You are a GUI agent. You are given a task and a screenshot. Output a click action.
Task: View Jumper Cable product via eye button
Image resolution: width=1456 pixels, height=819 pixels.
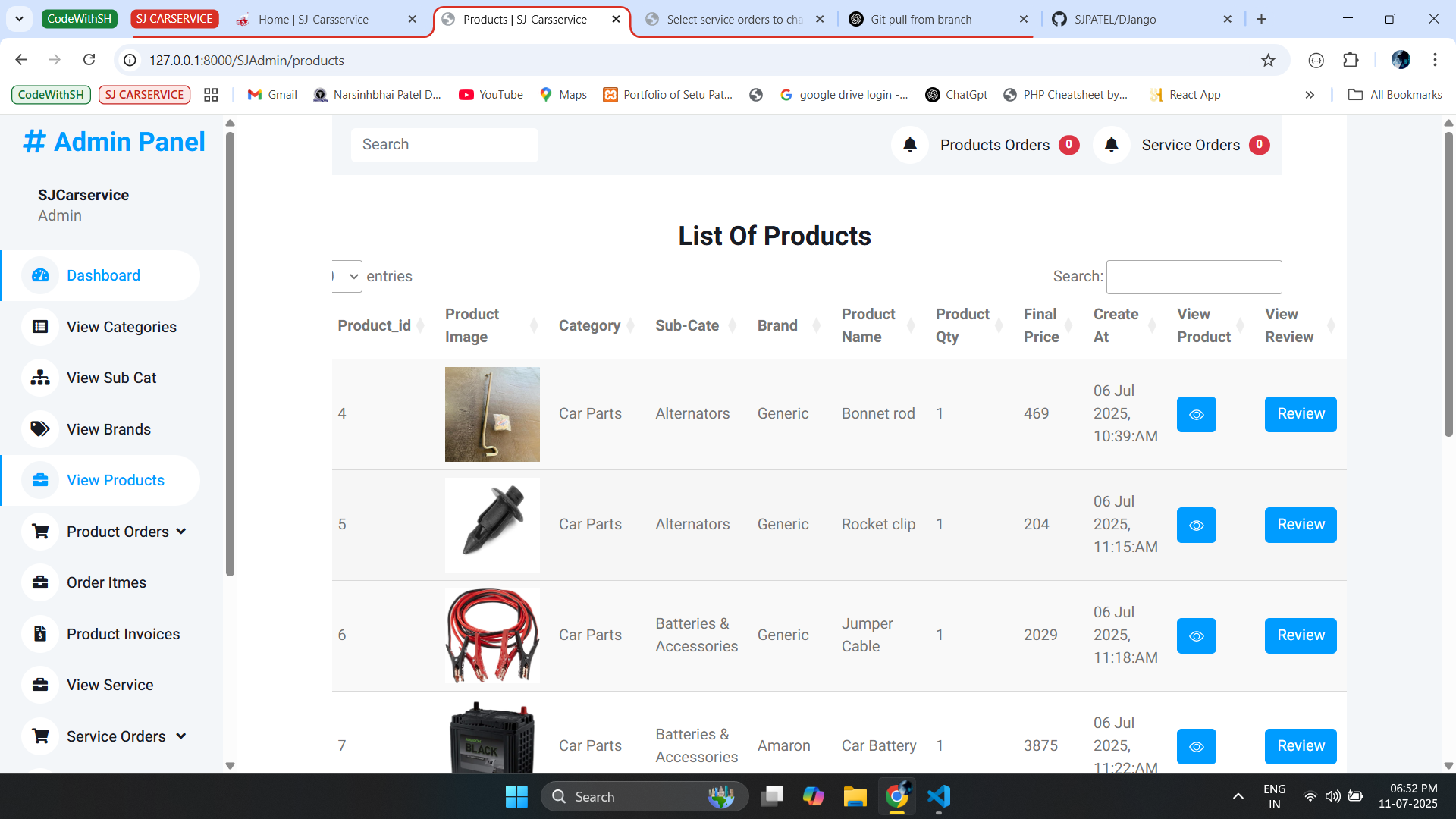(x=1196, y=635)
